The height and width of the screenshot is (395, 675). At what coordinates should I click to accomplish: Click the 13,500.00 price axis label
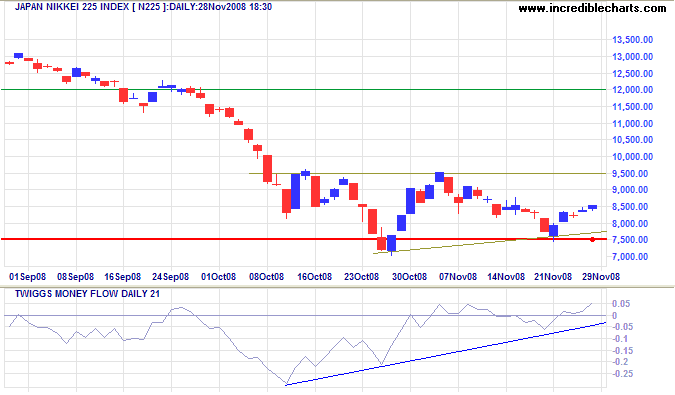(632, 40)
